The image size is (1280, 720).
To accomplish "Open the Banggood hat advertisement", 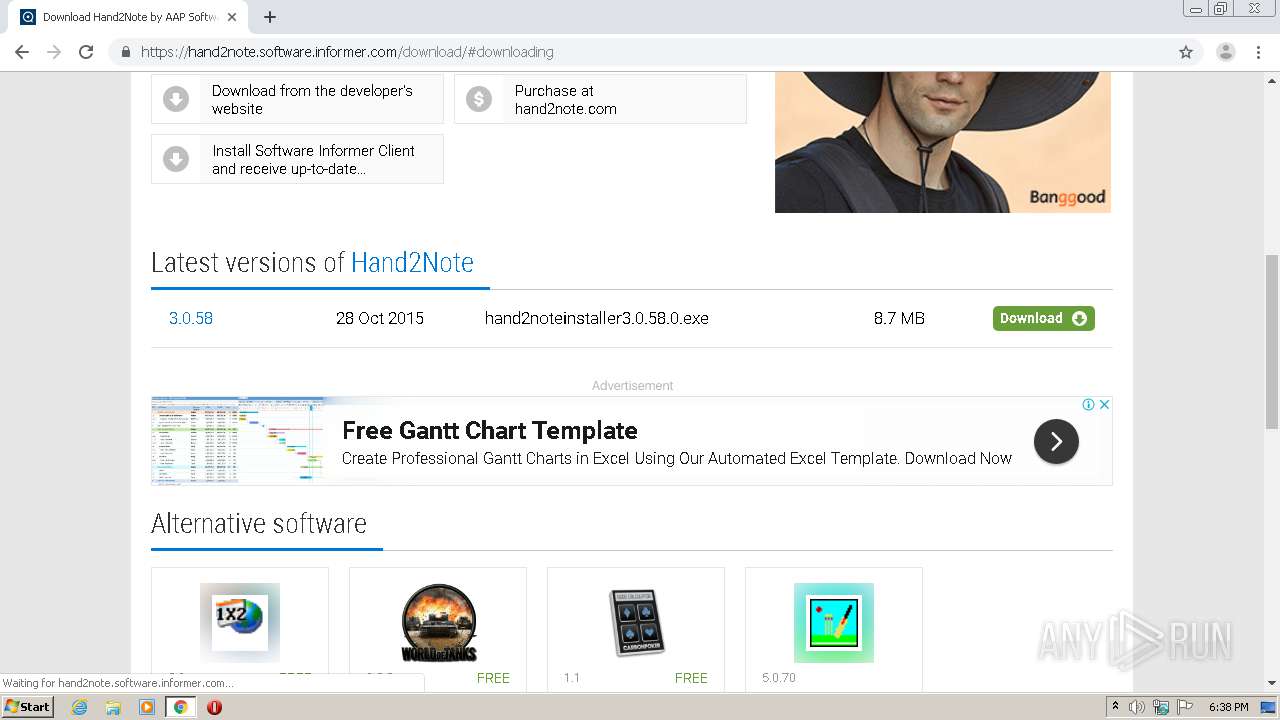I will tap(943, 141).
